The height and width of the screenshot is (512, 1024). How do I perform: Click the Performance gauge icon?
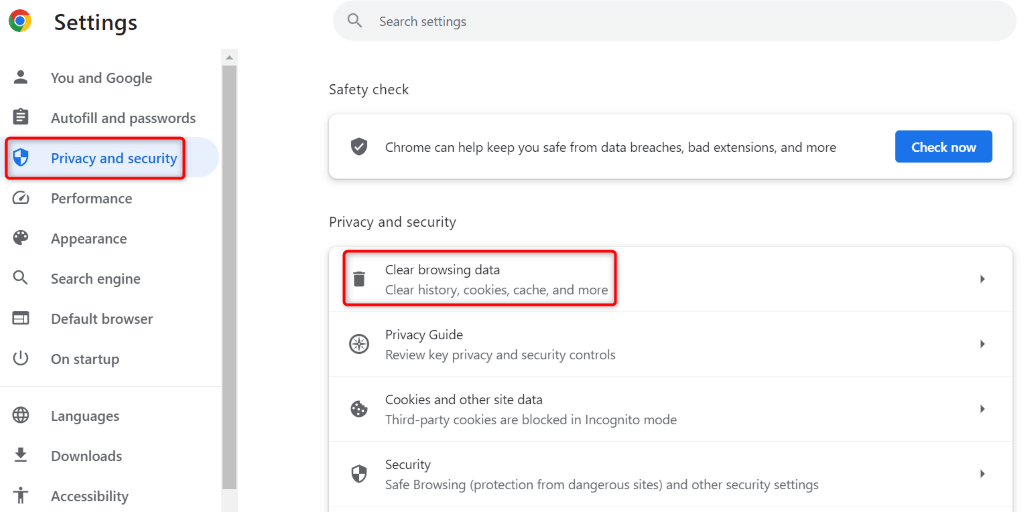pos(20,198)
